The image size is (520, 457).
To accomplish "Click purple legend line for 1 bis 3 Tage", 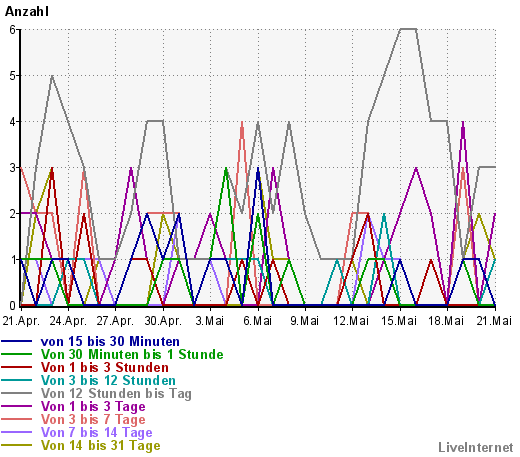I will [17, 406].
